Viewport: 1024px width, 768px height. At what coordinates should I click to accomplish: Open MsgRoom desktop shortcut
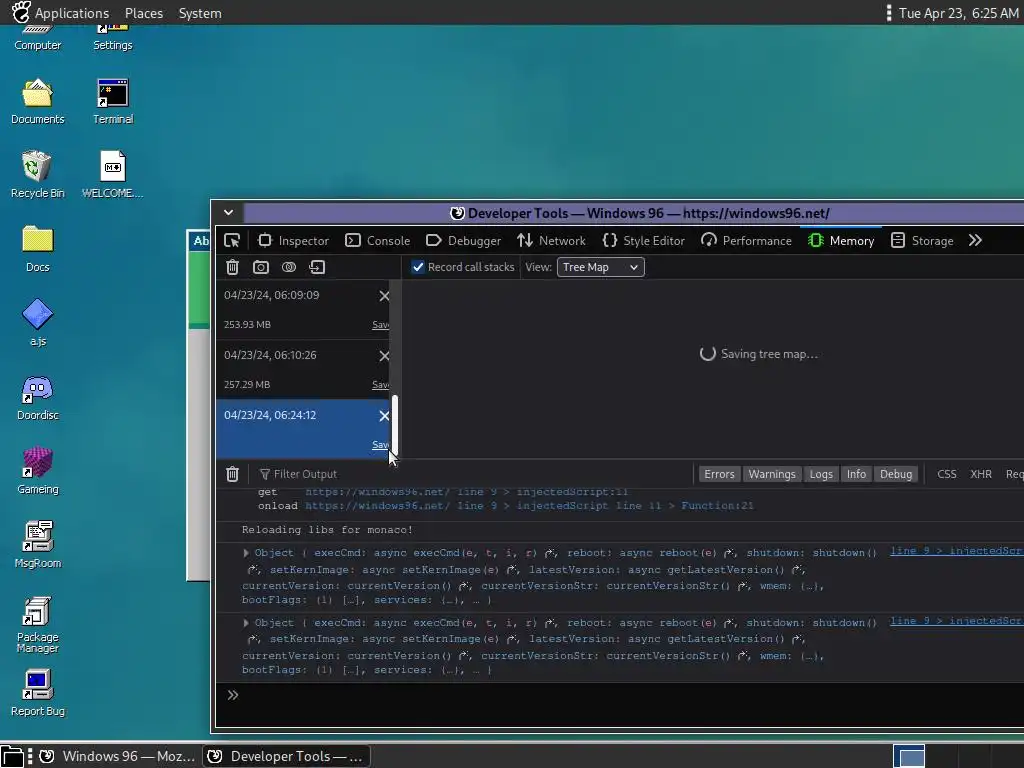coord(38,545)
